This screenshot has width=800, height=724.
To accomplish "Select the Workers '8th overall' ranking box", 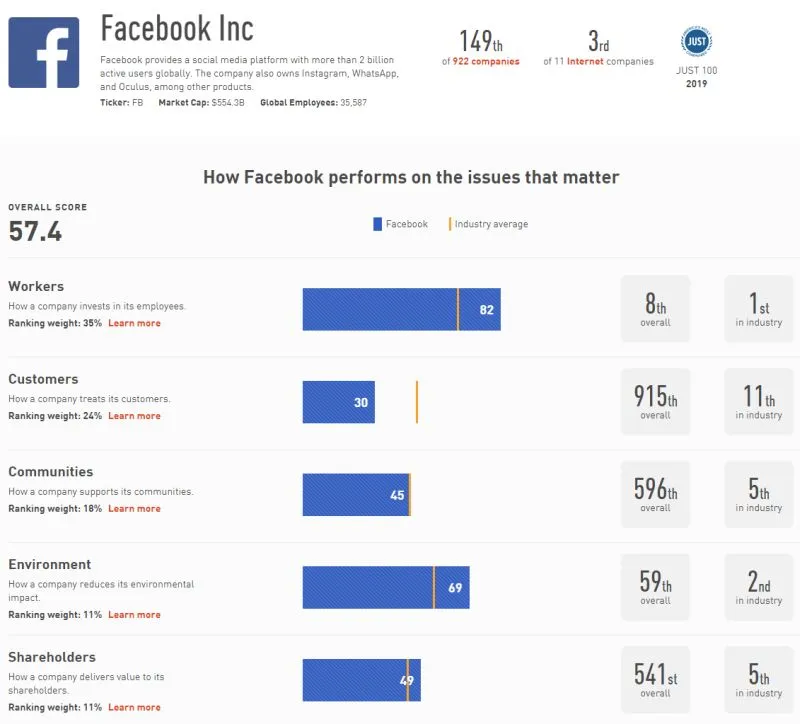I will [x=655, y=309].
